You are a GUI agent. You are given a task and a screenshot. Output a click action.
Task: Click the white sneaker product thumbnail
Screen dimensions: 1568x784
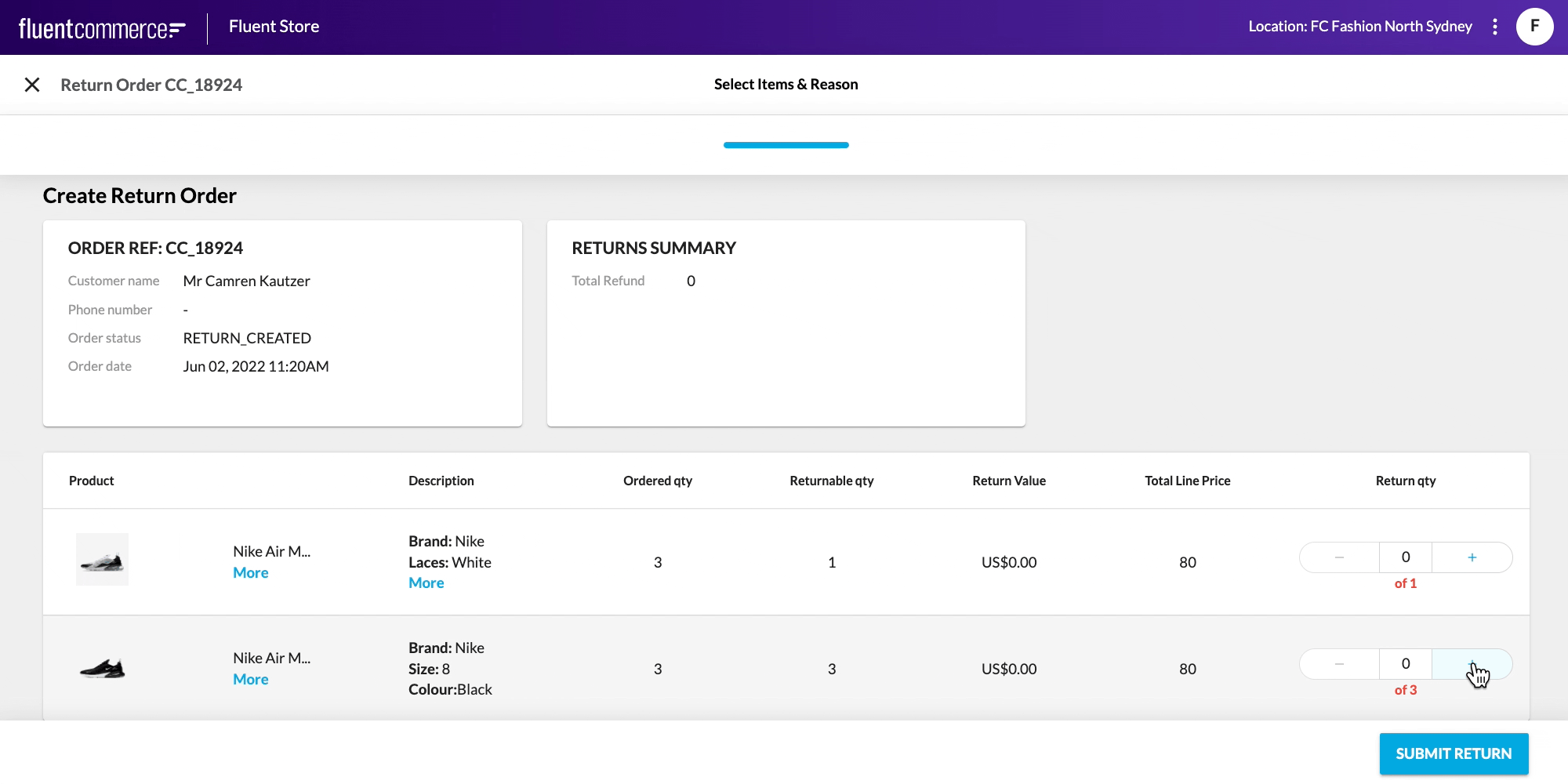[x=102, y=559]
